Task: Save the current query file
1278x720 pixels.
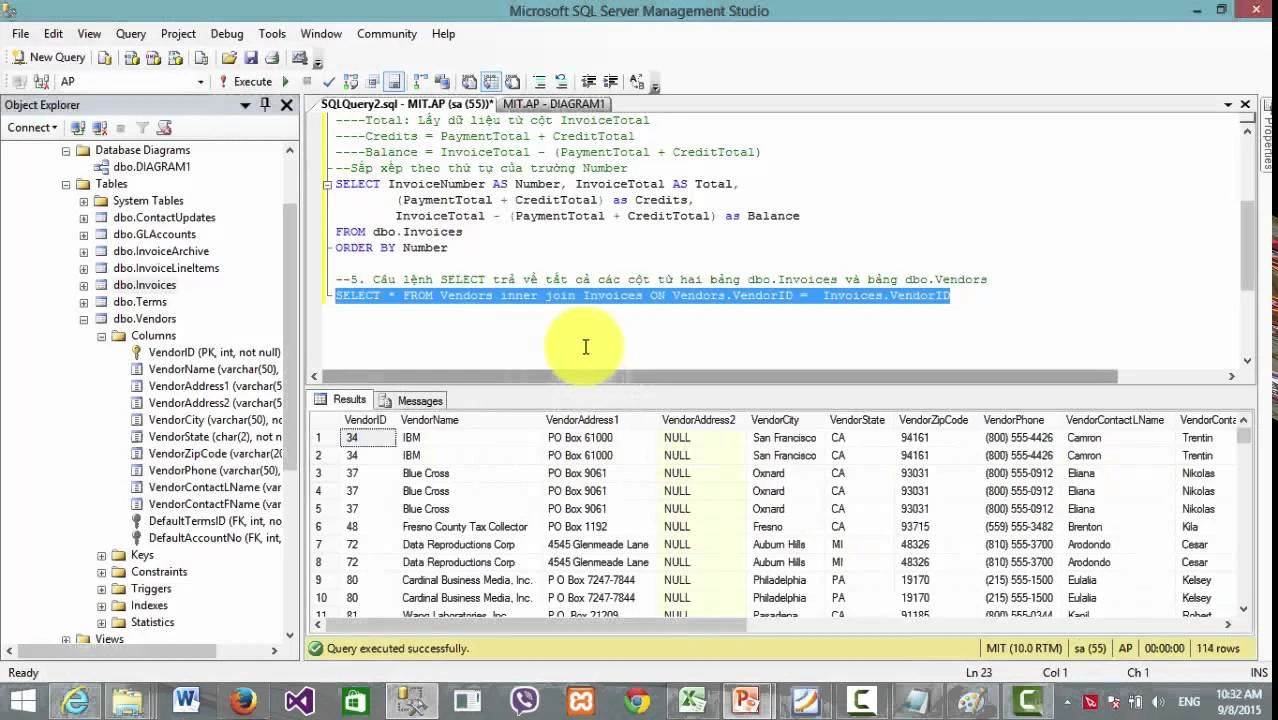Action: coord(251,57)
